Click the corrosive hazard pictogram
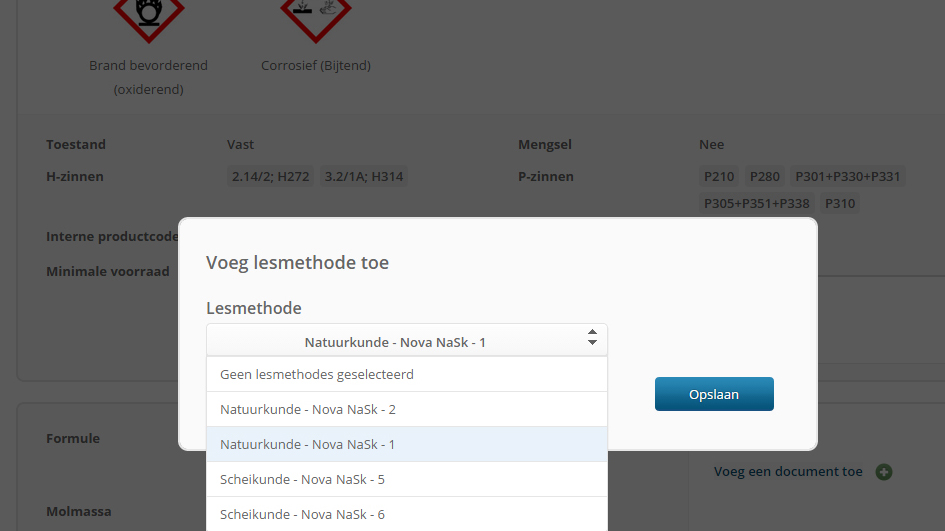This screenshot has width=945, height=531. tap(316, 17)
